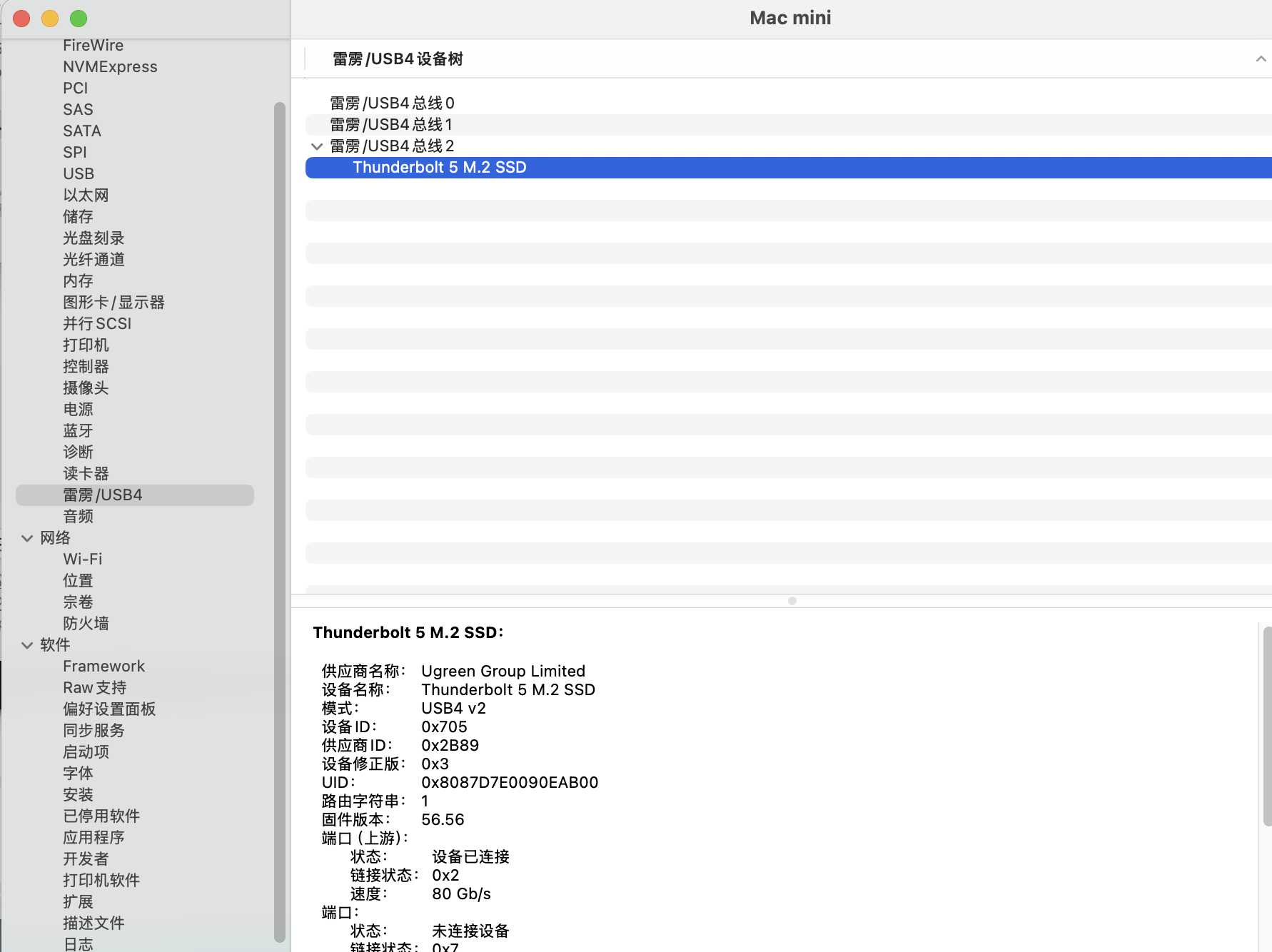The image size is (1272, 952).
Task: Select 偏好设置面板 in the sidebar
Action: coord(109,709)
